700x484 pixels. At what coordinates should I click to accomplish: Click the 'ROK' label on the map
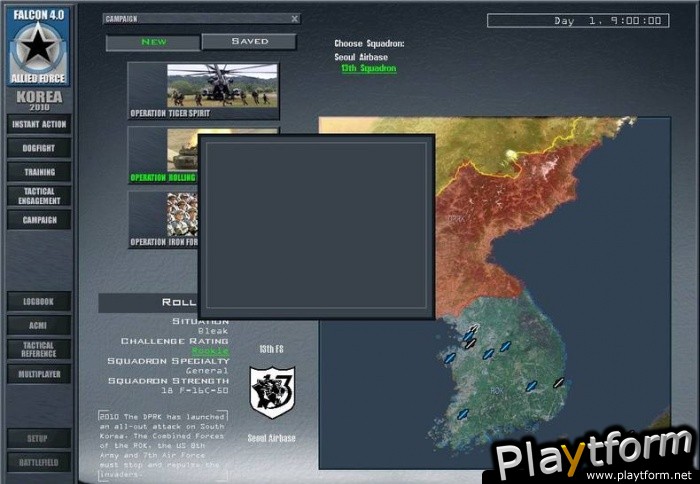[497, 391]
